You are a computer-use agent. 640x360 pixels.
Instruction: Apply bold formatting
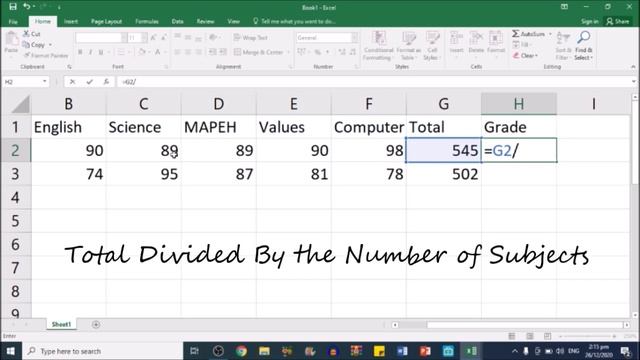pyautogui.click(x=80, y=52)
